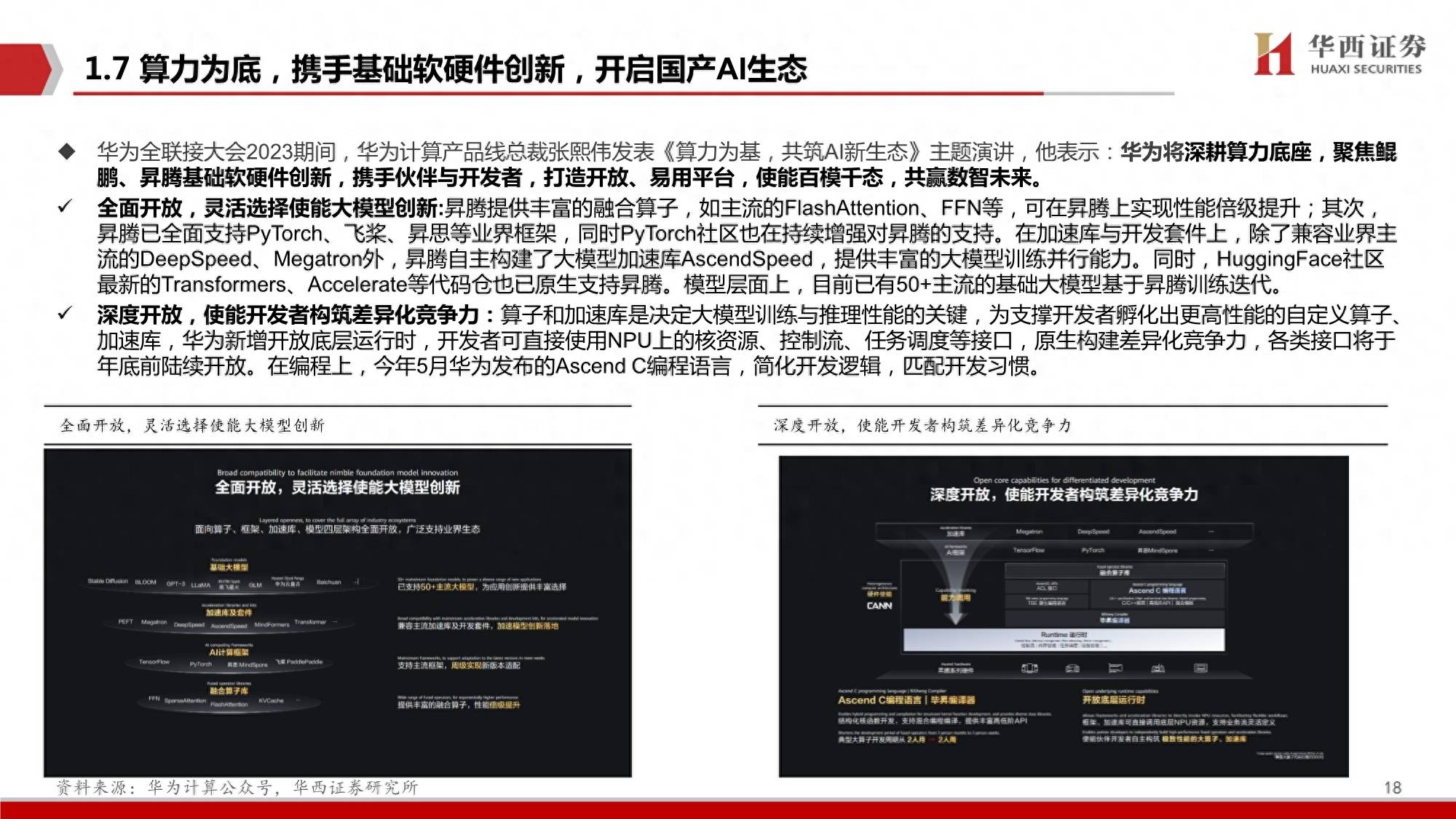The width and height of the screenshot is (1456, 819).
Task: Click Stable Diffusion in left diagram
Action: tap(108, 582)
